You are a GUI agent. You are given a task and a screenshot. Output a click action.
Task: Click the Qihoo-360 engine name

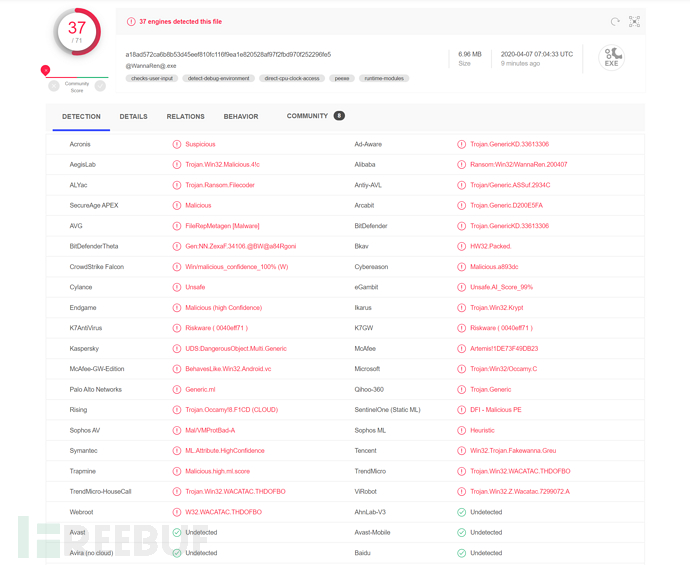click(369, 389)
